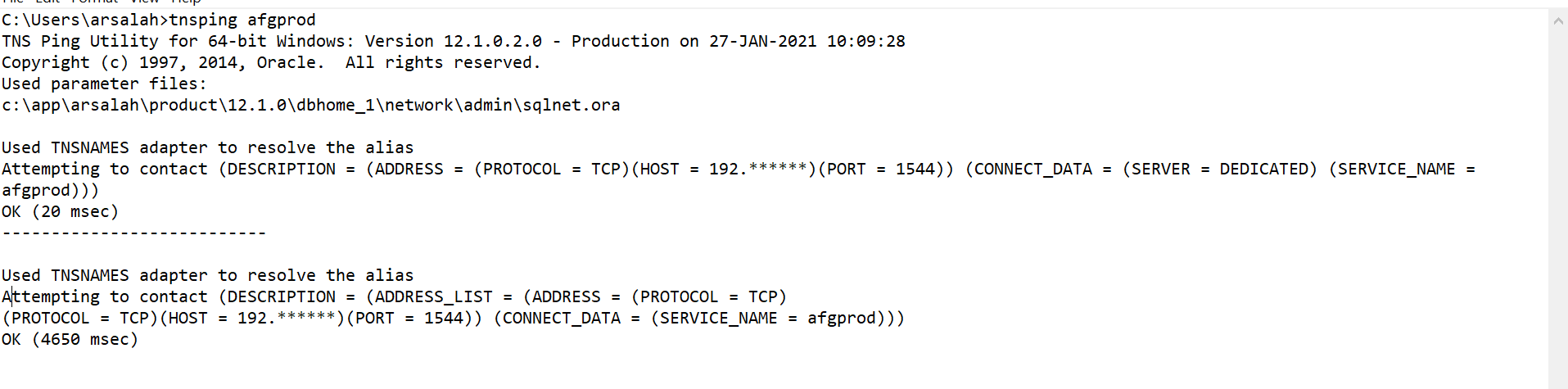
Task: Click first 'Used TNSNAMES adapter' line
Action: [x=207, y=147]
